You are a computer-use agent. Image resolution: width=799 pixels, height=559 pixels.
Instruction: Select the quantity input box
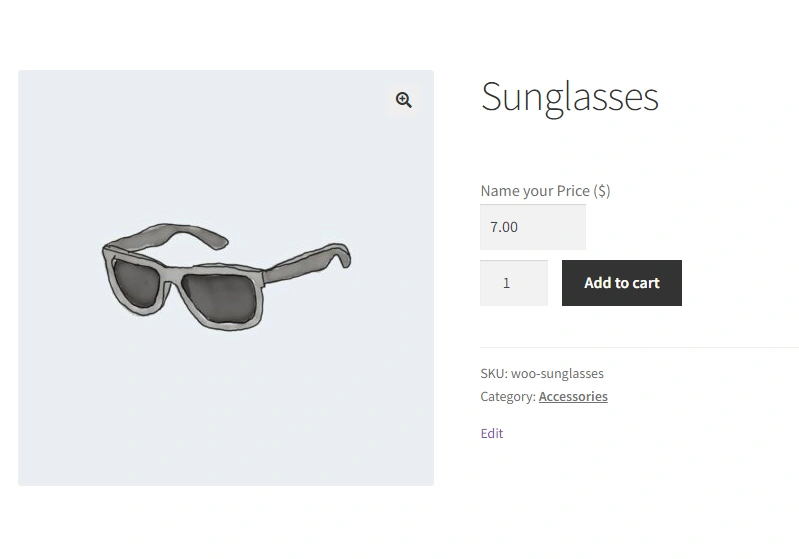coord(514,283)
